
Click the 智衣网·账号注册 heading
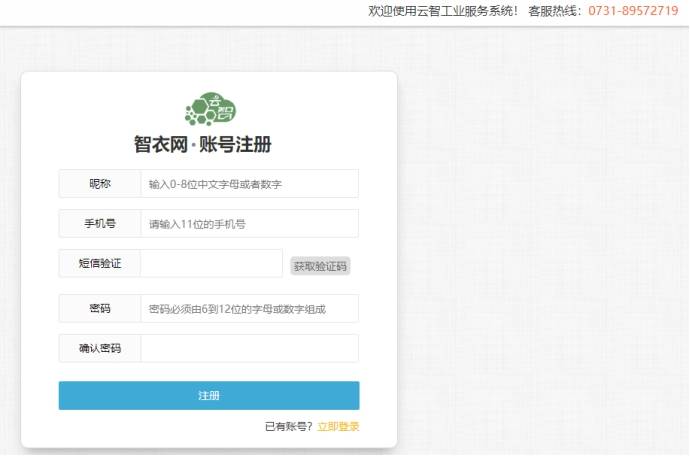[202, 144]
